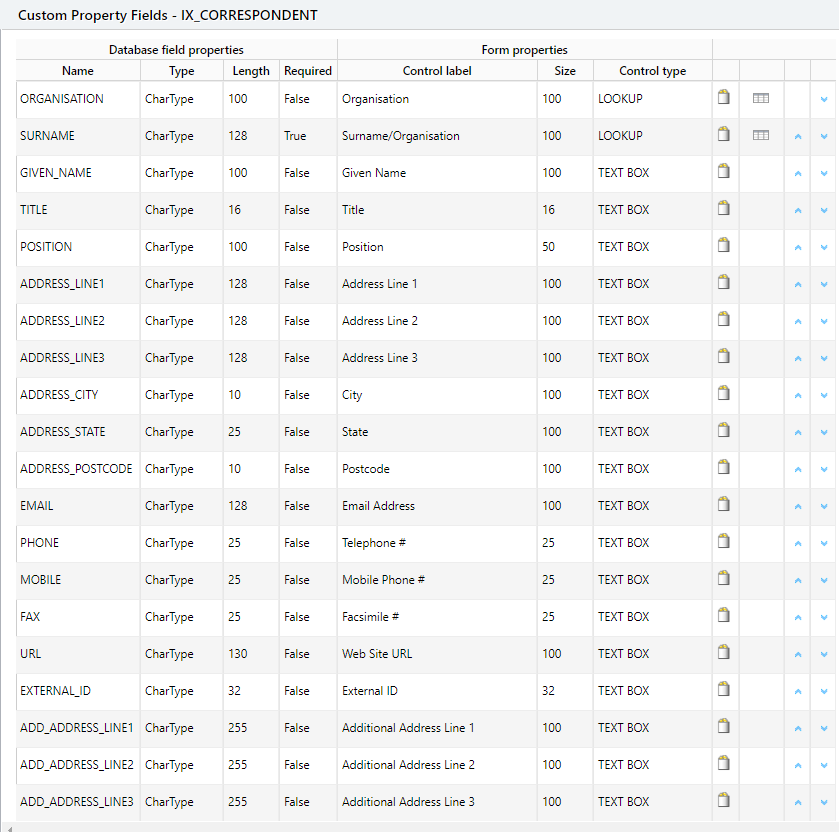Open properties icon for ORGANISATION row
The width and height of the screenshot is (839, 832).
click(x=724, y=98)
